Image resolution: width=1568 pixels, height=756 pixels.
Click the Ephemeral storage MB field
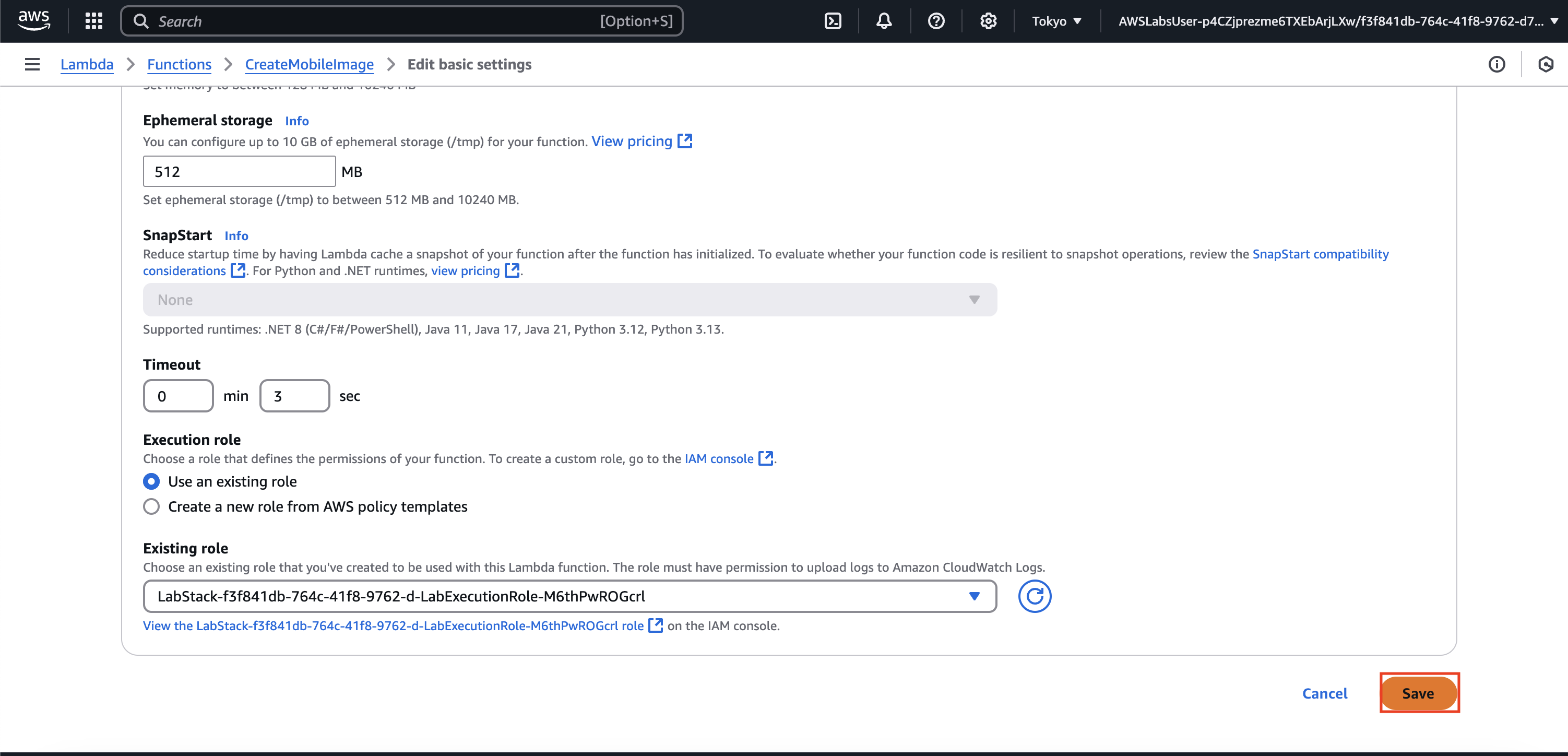pyautogui.click(x=239, y=172)
